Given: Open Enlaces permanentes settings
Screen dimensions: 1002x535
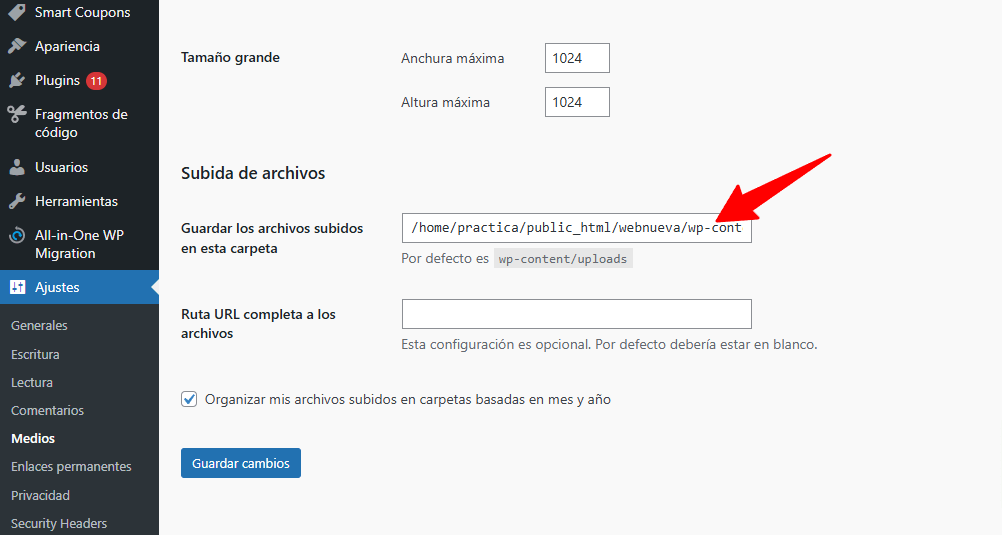Looking at the screenshot, I should click(71, 467).
